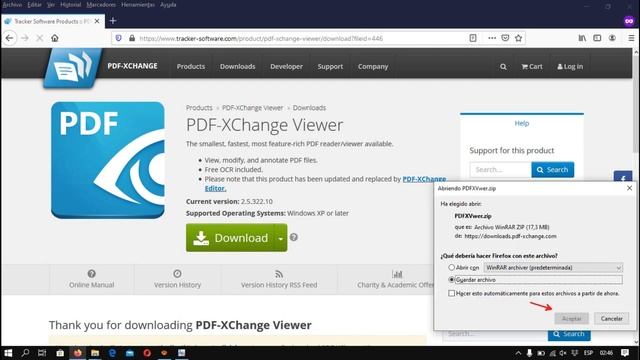The width and height of the screenshot is (640, 360).
Task: View site security padlock information
Action: point(132,38)
